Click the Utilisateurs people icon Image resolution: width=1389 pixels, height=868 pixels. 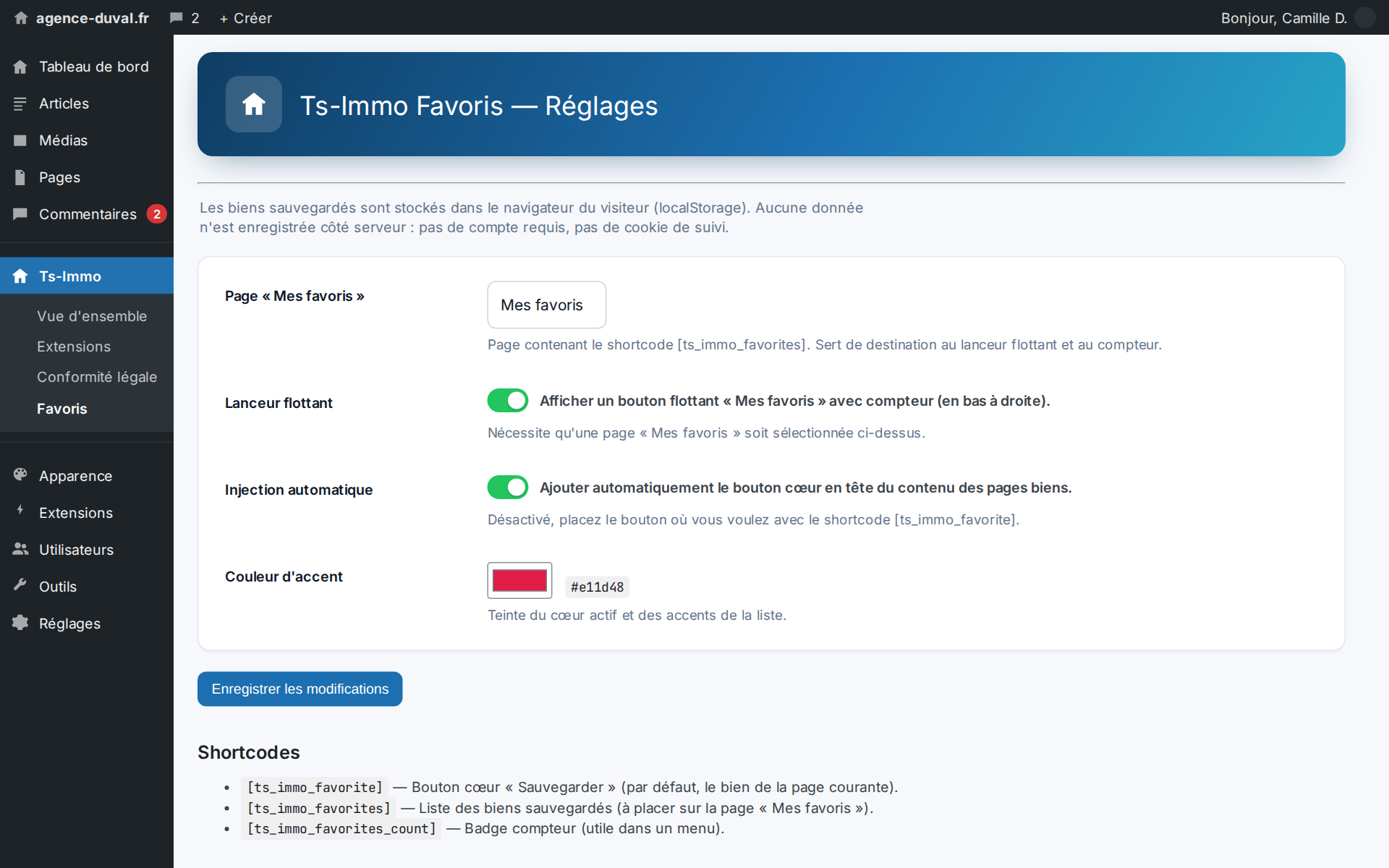tap(20, 548)
